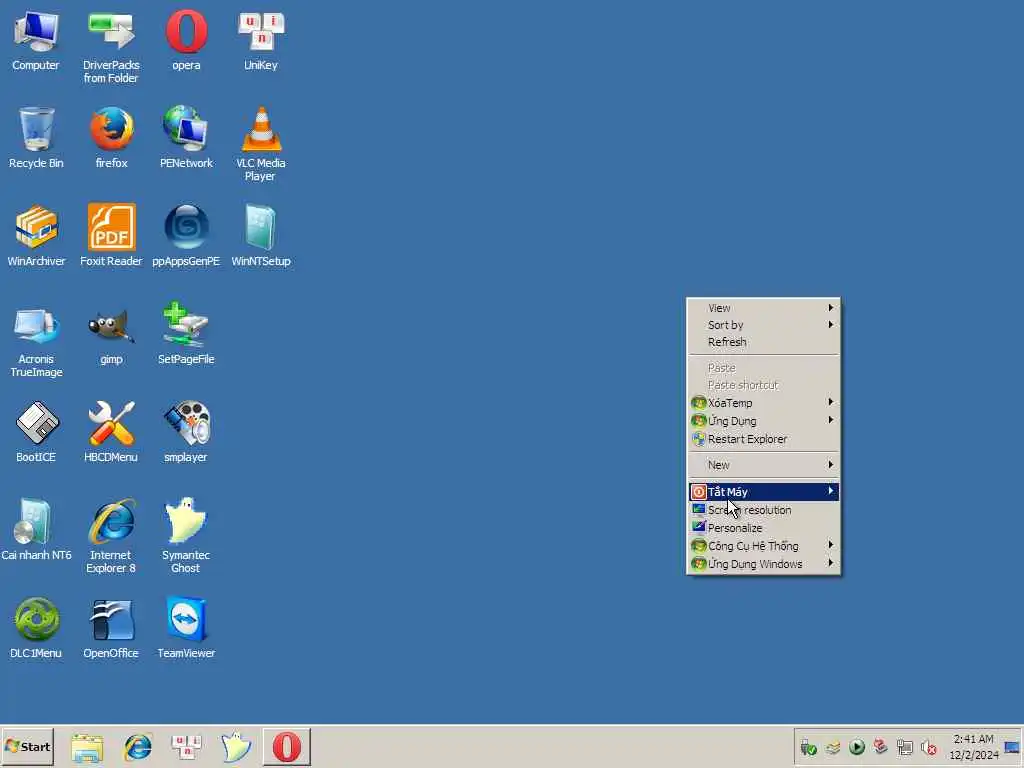Open the Computer desktop icon
1024x768 pixels.
[x=35, y=40]
